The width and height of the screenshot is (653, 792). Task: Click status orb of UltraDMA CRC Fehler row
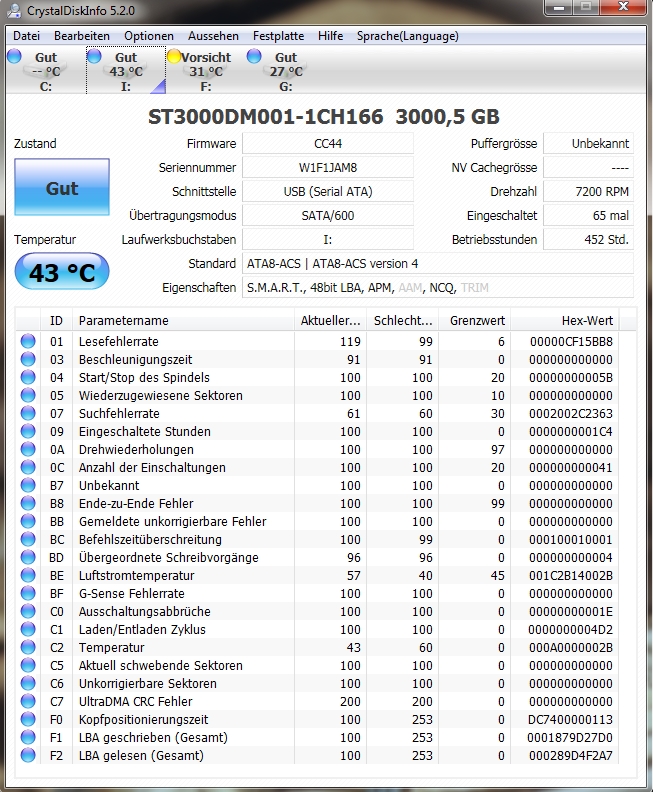coord(28,702)
